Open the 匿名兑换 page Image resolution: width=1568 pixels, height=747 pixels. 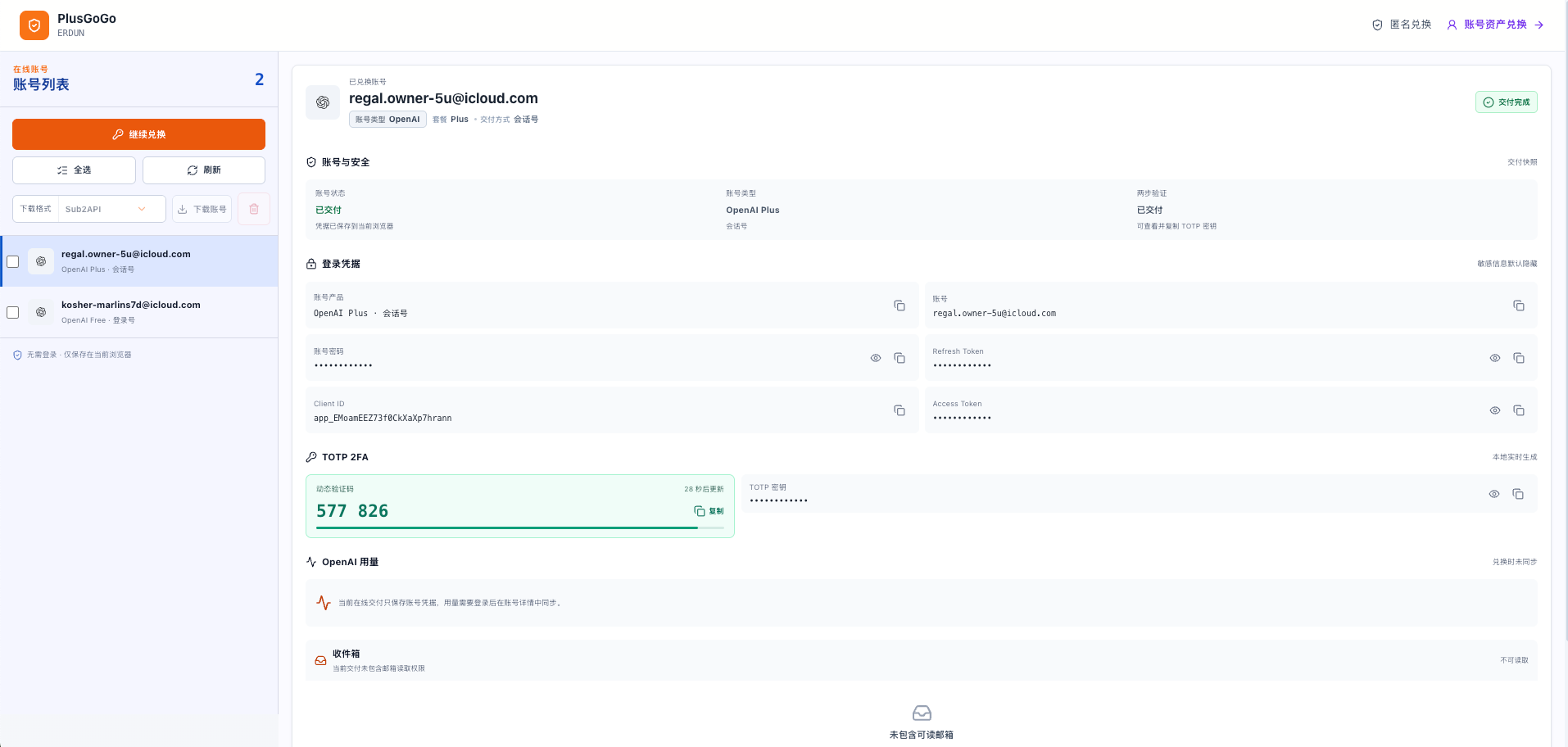(x=1402, y=25)
